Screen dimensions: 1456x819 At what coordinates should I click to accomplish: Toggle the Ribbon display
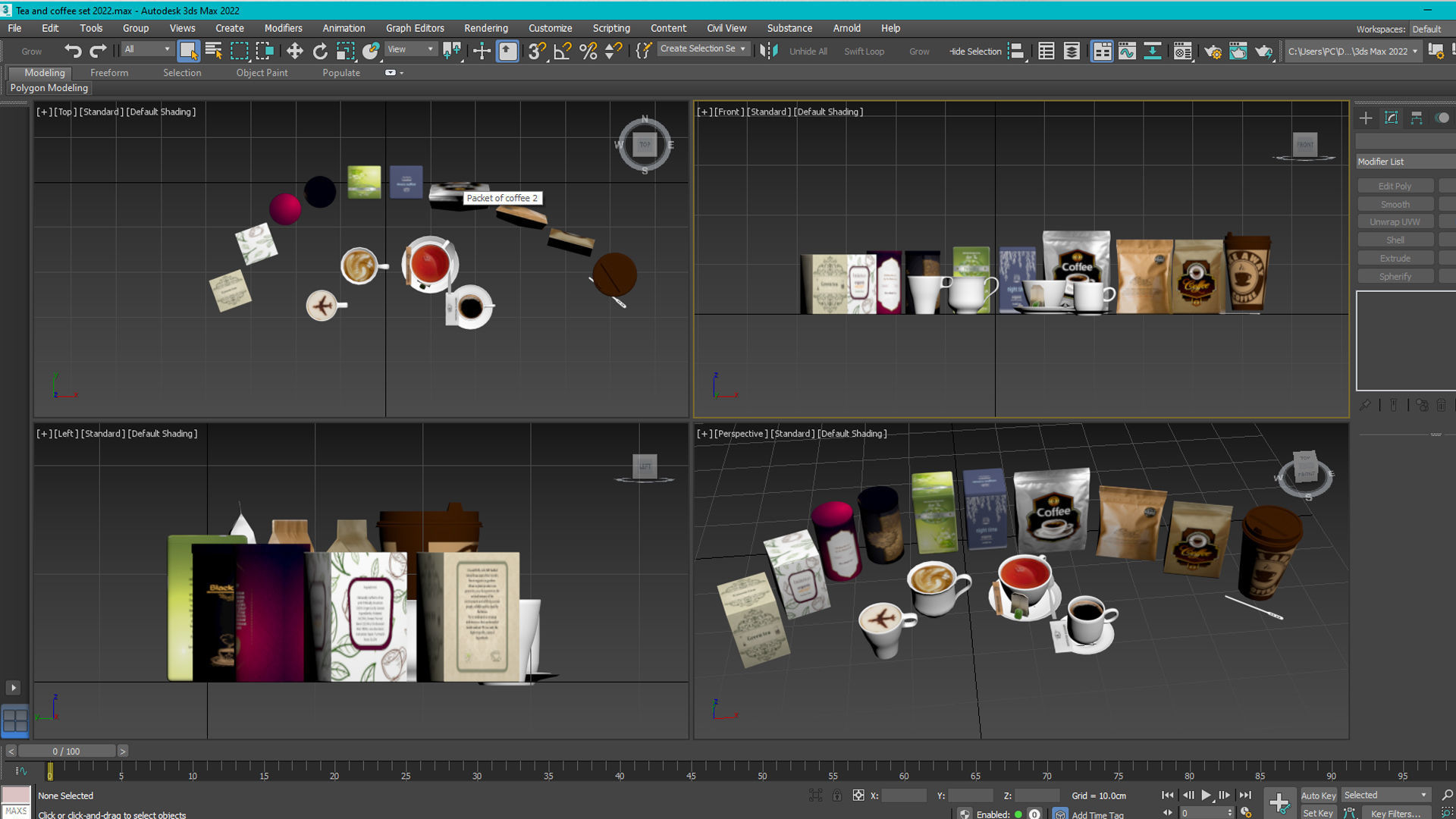[1102, 51]
